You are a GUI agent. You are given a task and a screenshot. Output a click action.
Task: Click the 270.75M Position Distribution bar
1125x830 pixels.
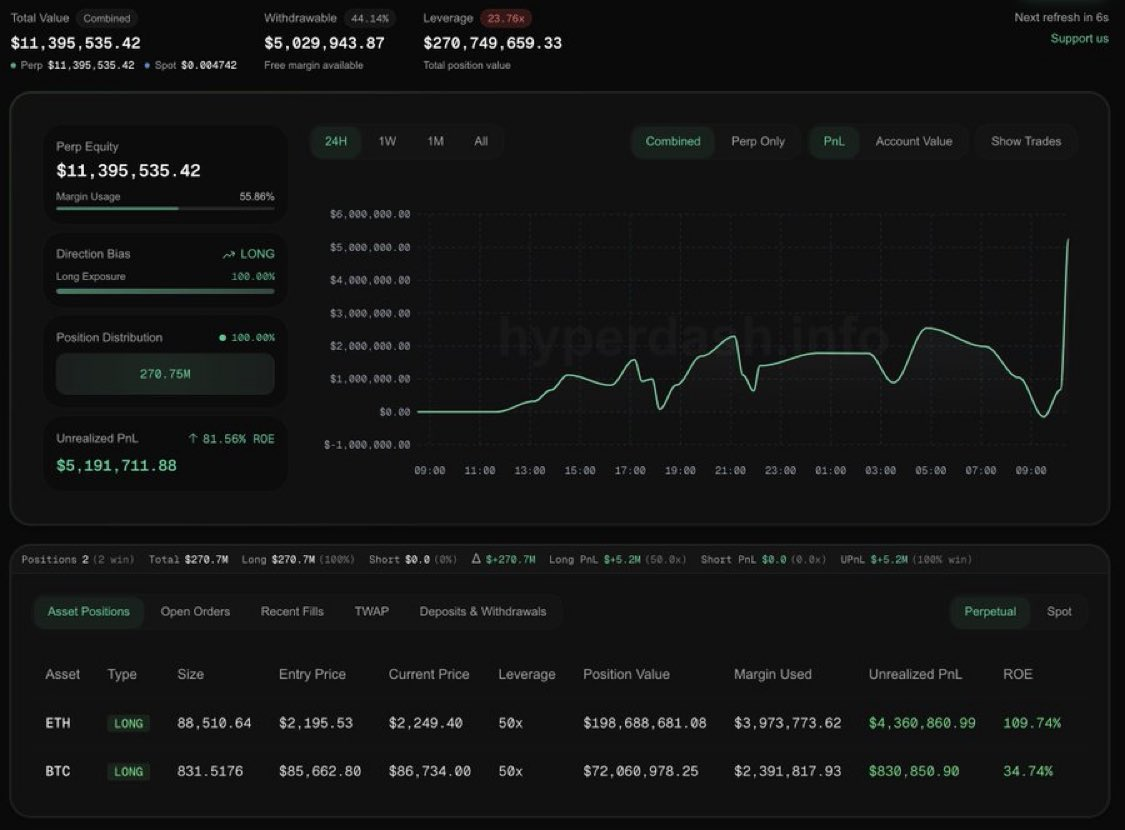click(165, 373)
